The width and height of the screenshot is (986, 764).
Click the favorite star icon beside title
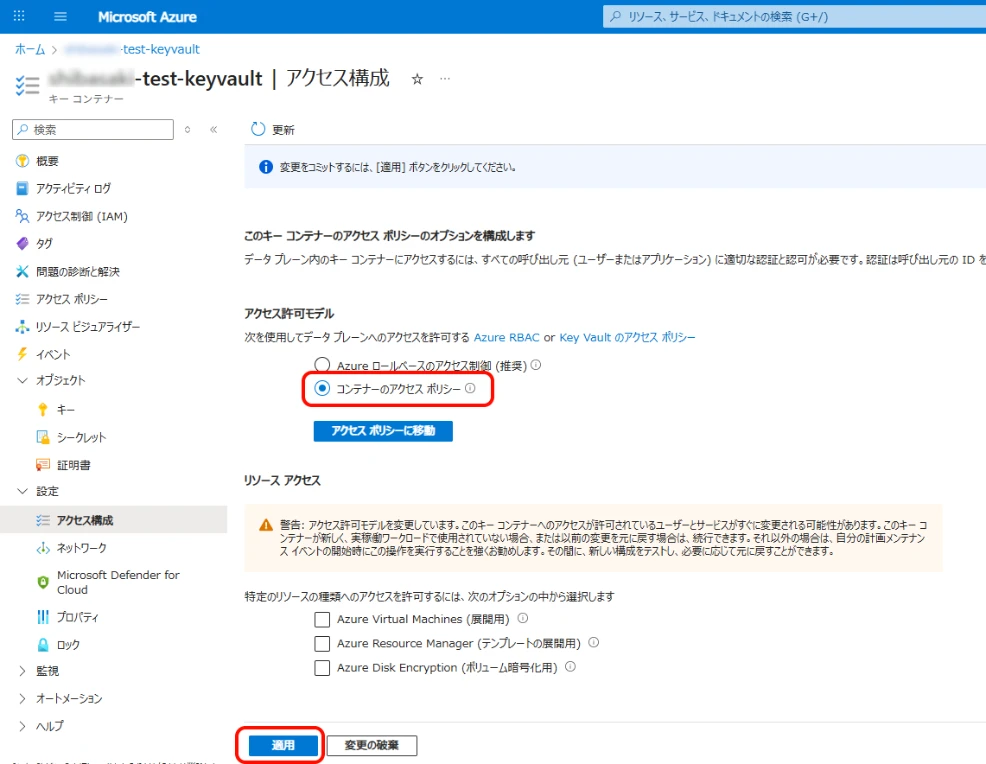coord(417,79)
